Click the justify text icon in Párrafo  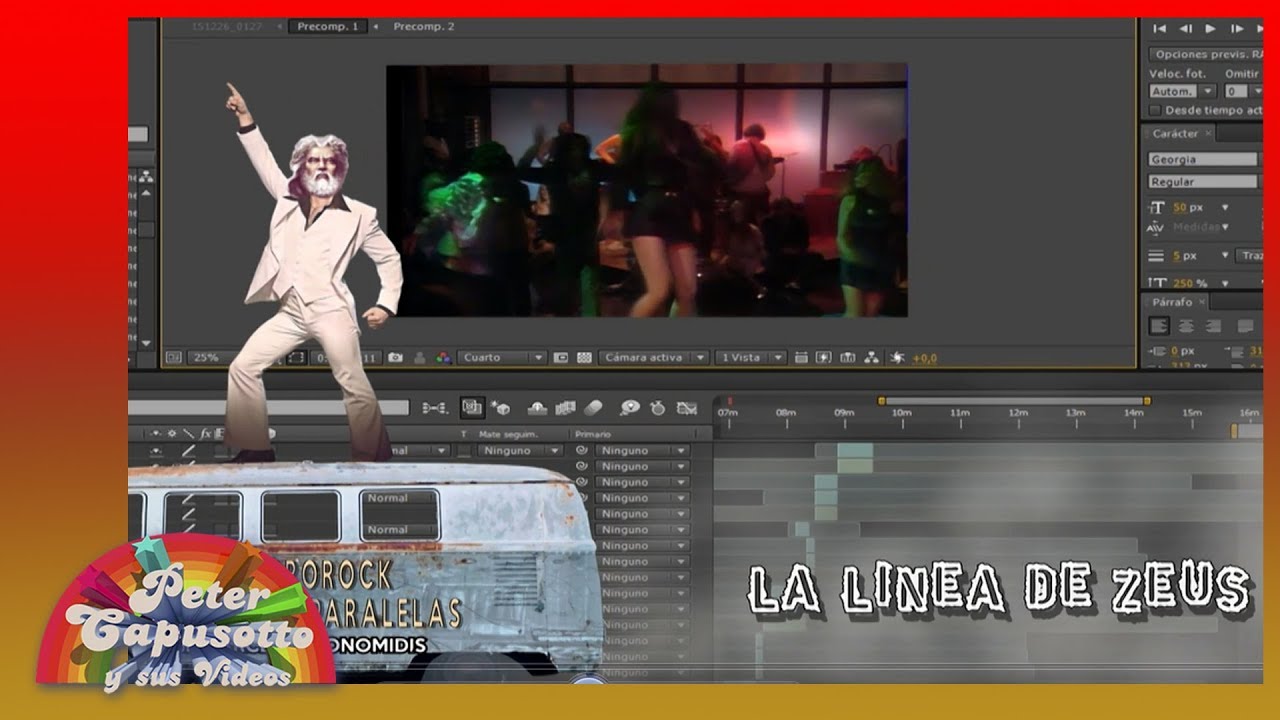point(1245,326)
